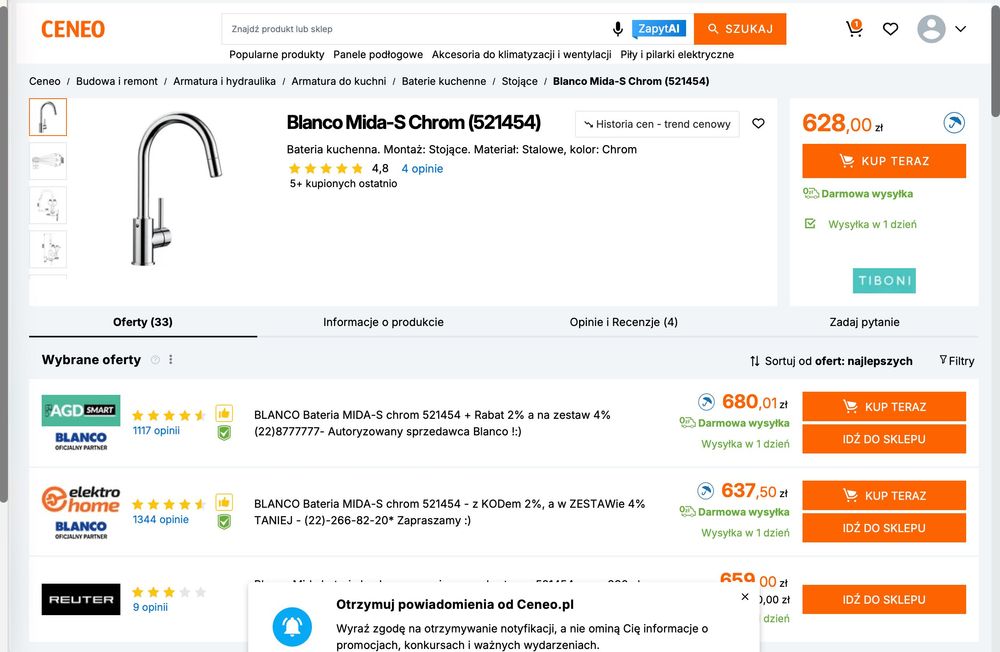Click the thumbs-up badge for AGD Smart offer
This screenshot has width=1000, height=652.
coord(224,413)
